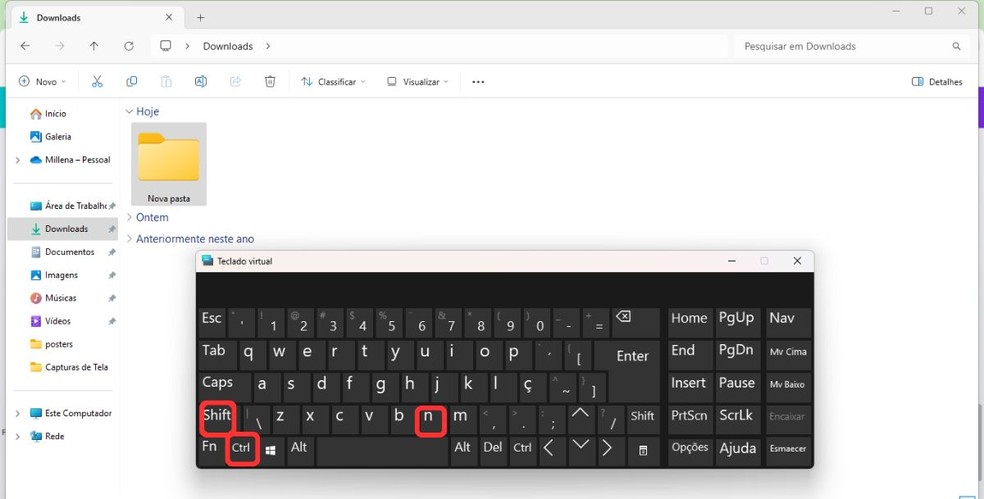Toggle the Detalhes pane
Screen dimensions: 984x499
937,82
